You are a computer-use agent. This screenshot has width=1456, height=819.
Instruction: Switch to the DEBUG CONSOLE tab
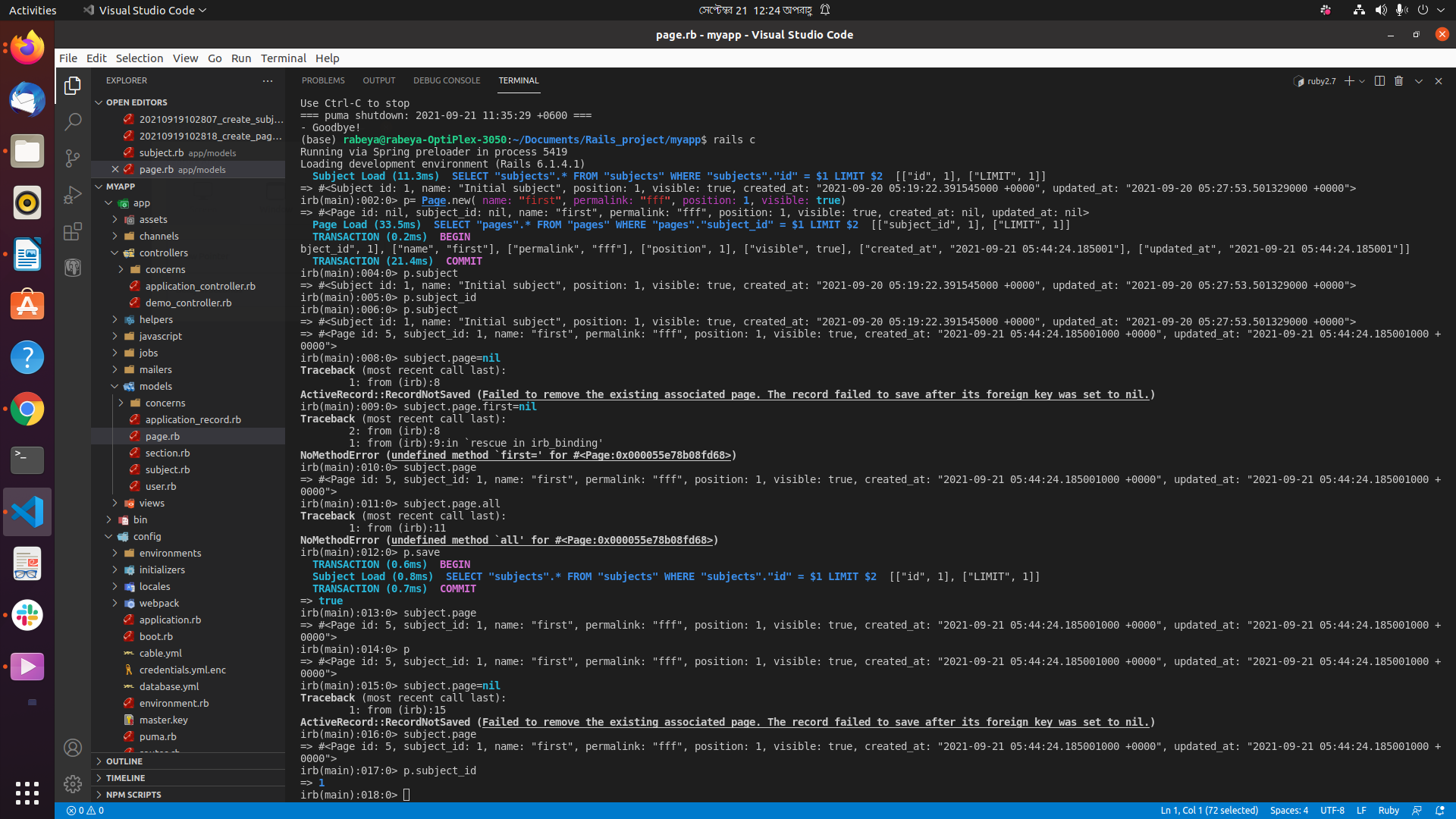(446, 80)
